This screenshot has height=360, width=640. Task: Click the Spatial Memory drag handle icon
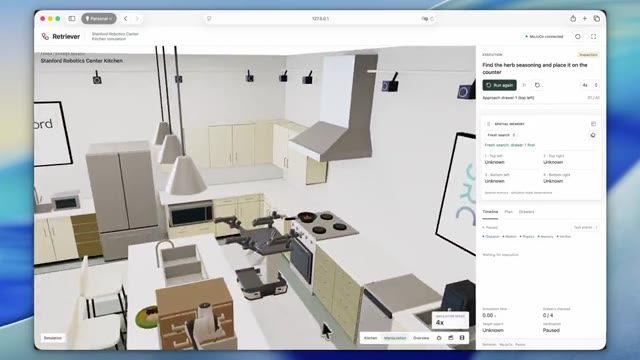(489, 124)
